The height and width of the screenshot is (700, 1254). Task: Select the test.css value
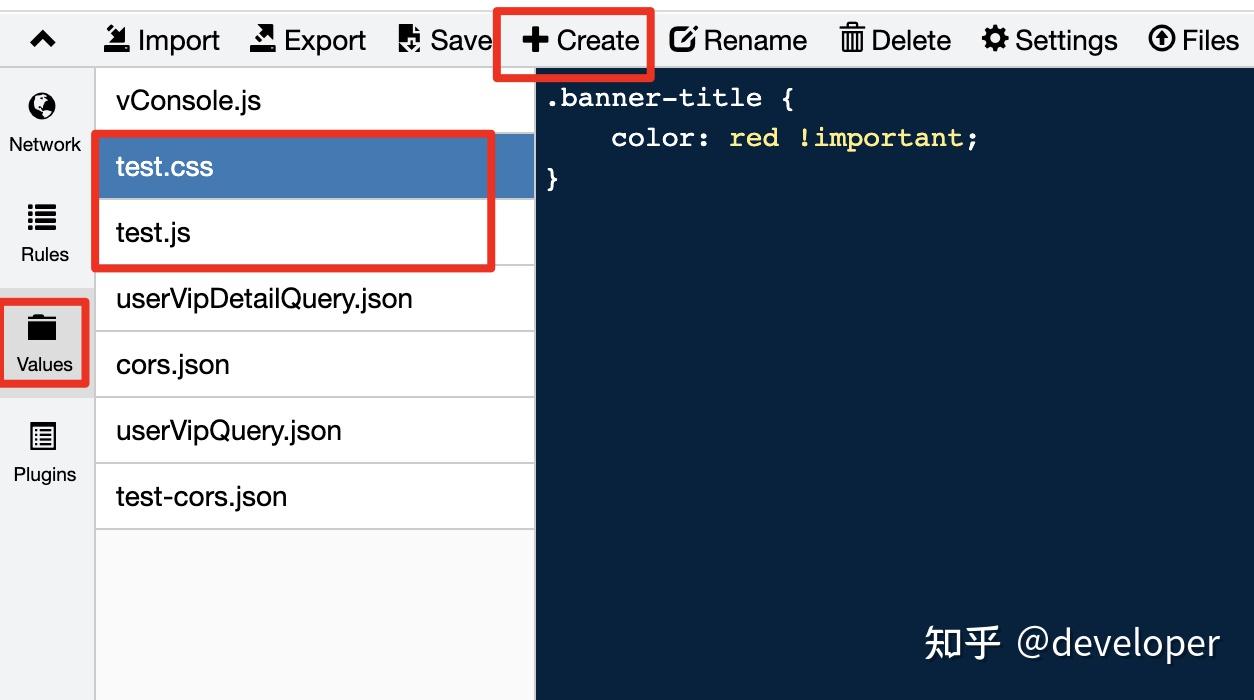pyautogui.click(x=315, y=166)
